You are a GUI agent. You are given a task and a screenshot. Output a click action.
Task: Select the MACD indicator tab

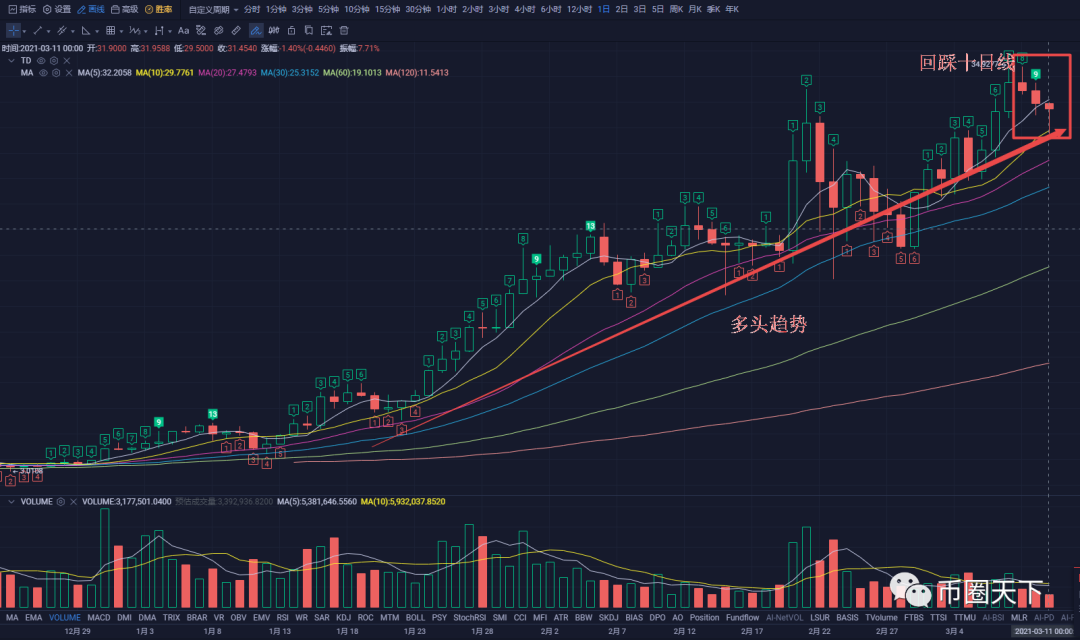tap(99, 618)
